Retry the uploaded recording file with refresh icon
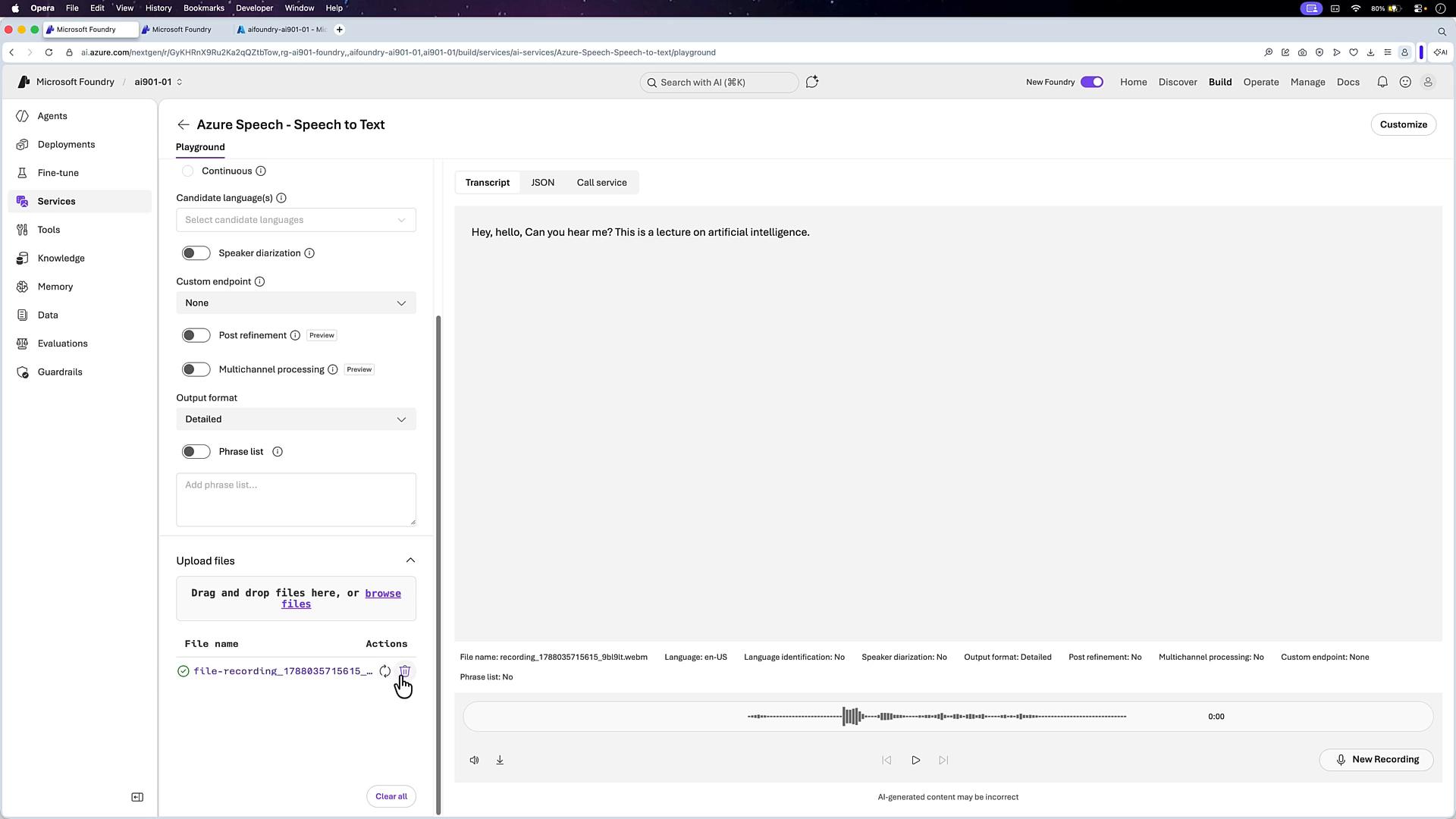Screen dimensions: 1456x819 [x=385, y=671]
